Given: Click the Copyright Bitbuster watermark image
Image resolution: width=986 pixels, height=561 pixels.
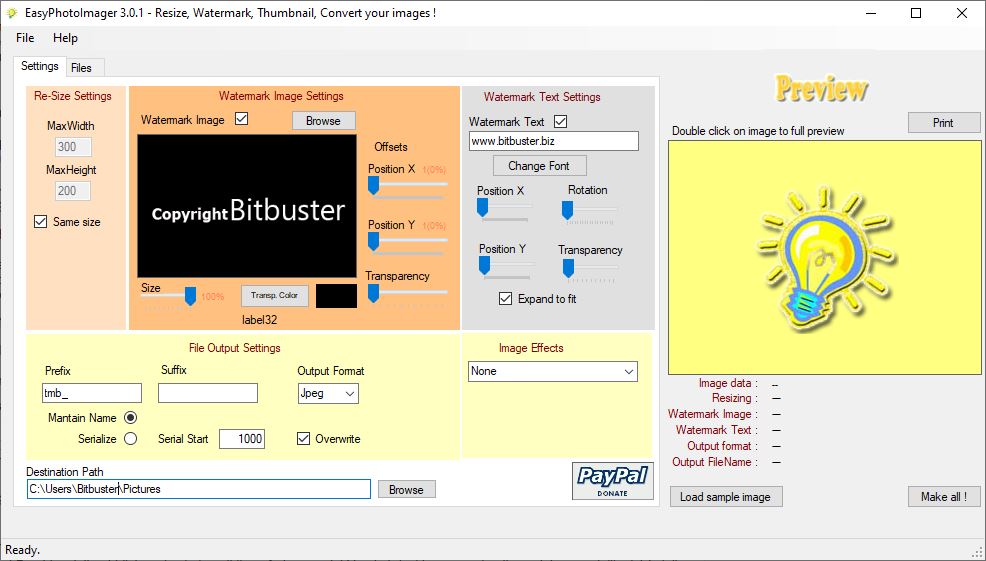Looking at the screenshot, I should tap(247, 206).
